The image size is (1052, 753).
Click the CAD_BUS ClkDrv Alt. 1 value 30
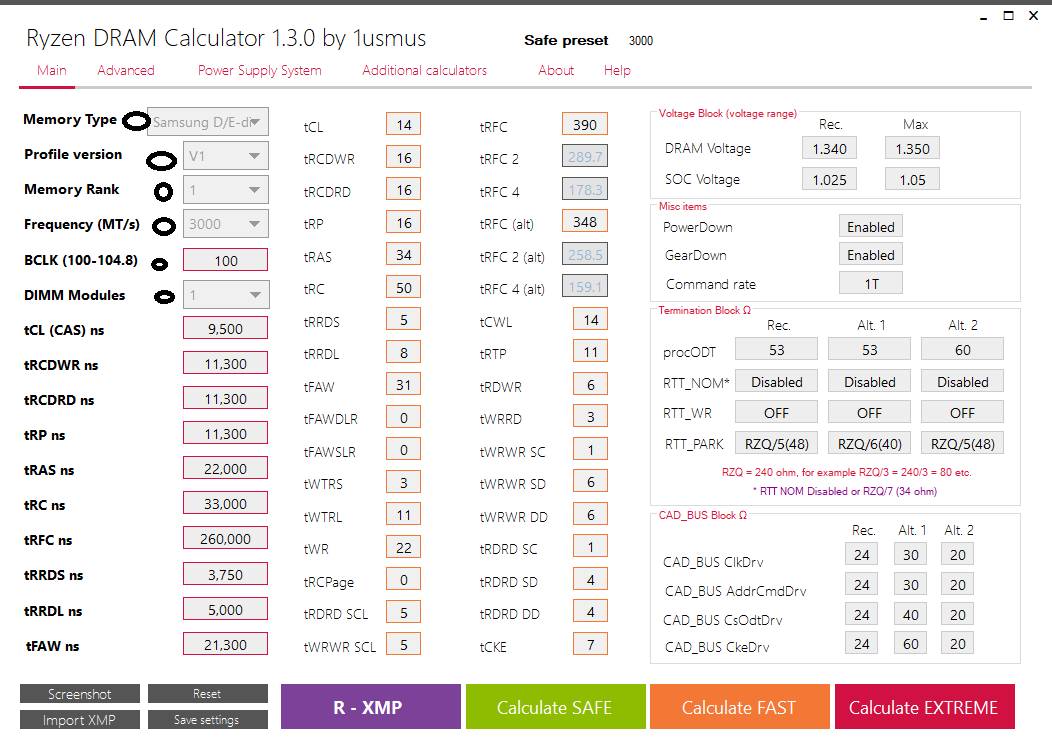[910, 554]
